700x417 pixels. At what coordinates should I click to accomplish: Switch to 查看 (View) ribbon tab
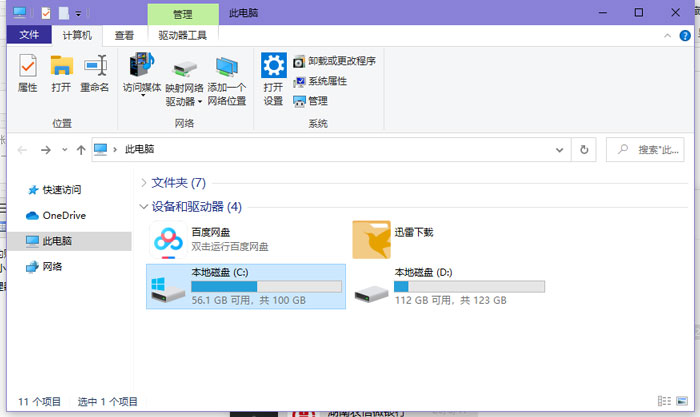pos(124,35)
